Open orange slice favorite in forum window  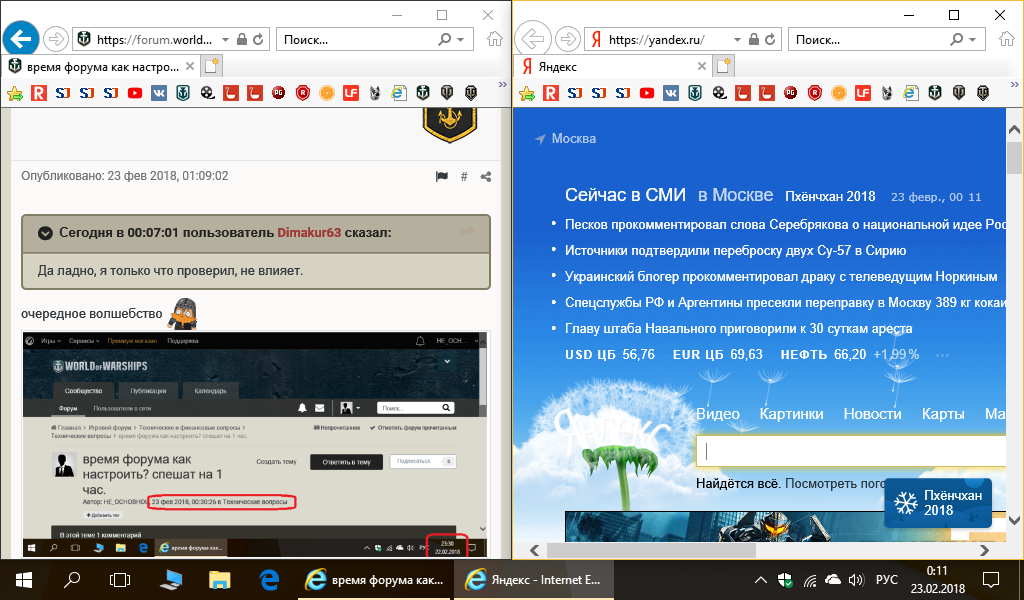(x=327, y=93)
